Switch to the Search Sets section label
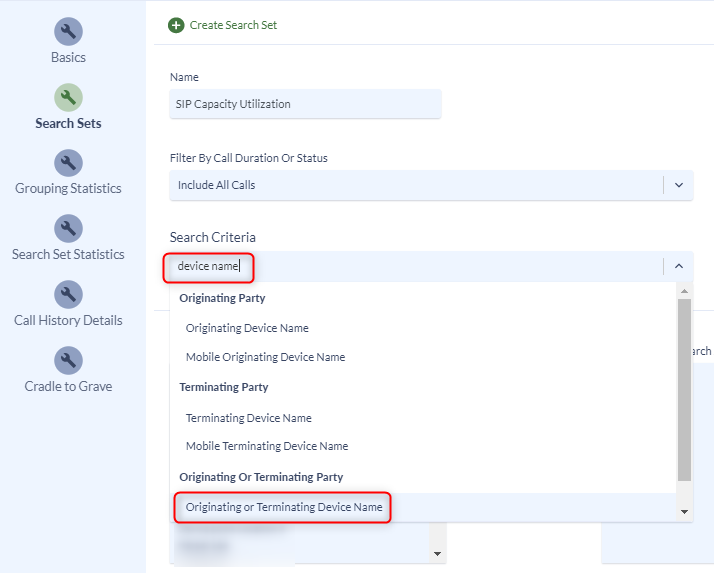 (68, 123)
